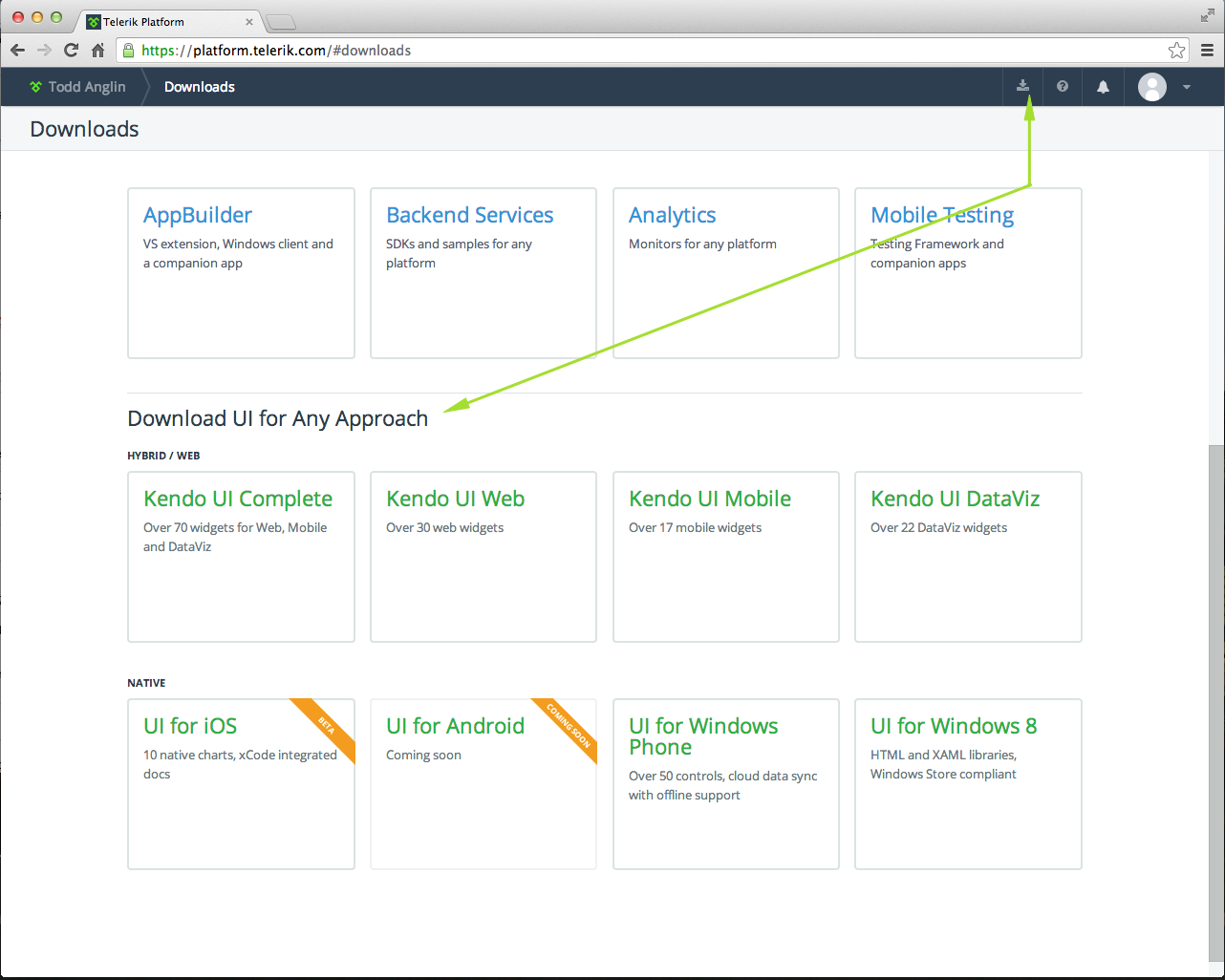
Task: Click the SSL lock icon in address bar
Action: pyautogui.click(x=128, y=50)
